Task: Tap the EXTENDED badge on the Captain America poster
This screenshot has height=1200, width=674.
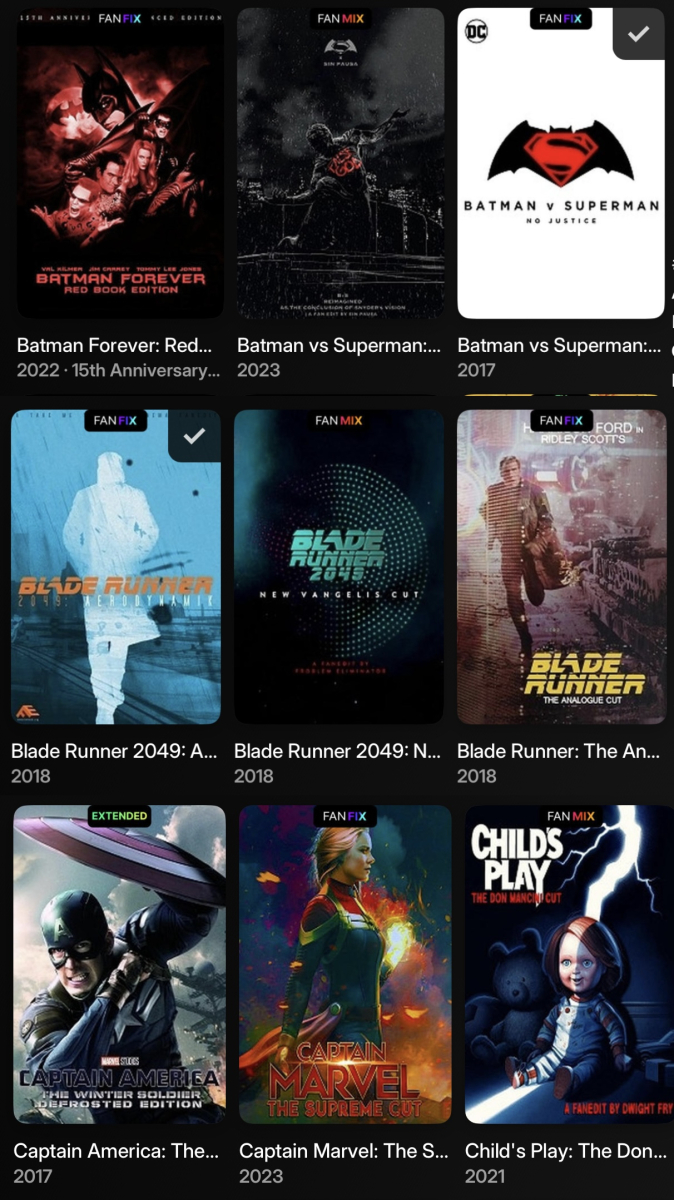Action: (x=119, y=816)
